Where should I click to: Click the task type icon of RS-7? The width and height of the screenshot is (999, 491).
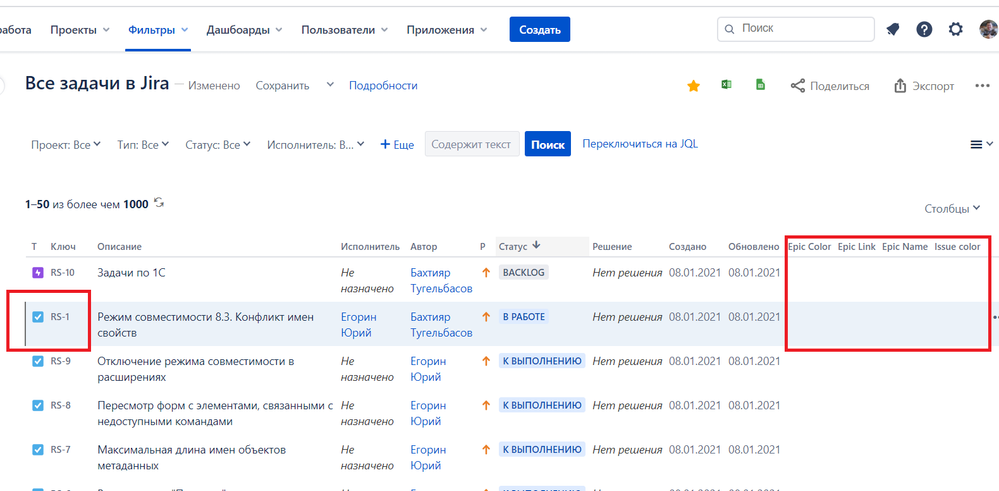coord(38,450)
